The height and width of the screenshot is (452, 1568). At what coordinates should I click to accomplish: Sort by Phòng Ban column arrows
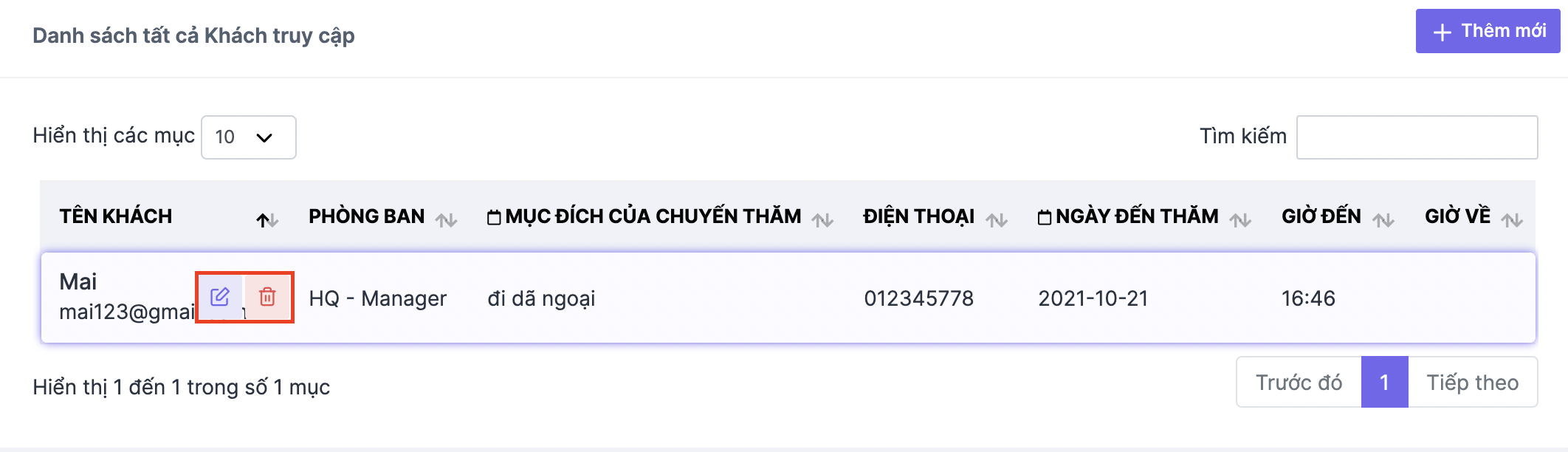[x=446, y=219]
